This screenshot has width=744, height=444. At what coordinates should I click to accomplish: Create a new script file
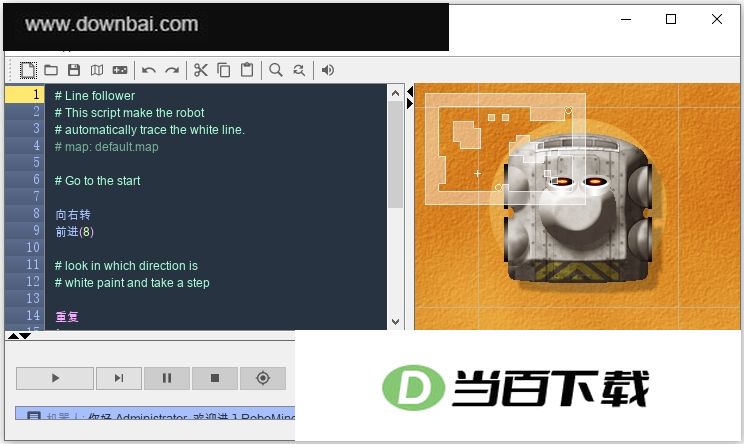pyautogui.click(x=28, y=70)
